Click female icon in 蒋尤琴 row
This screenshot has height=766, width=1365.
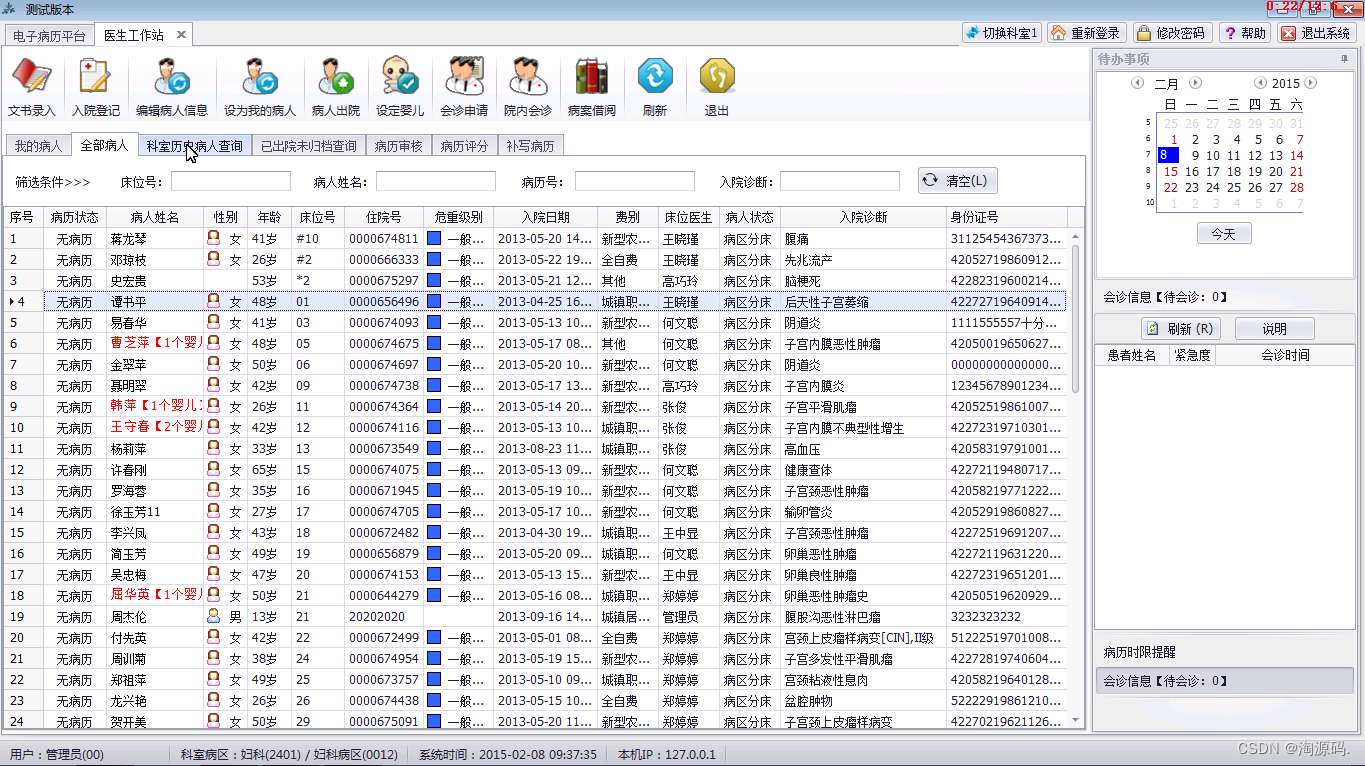[213, 238]
